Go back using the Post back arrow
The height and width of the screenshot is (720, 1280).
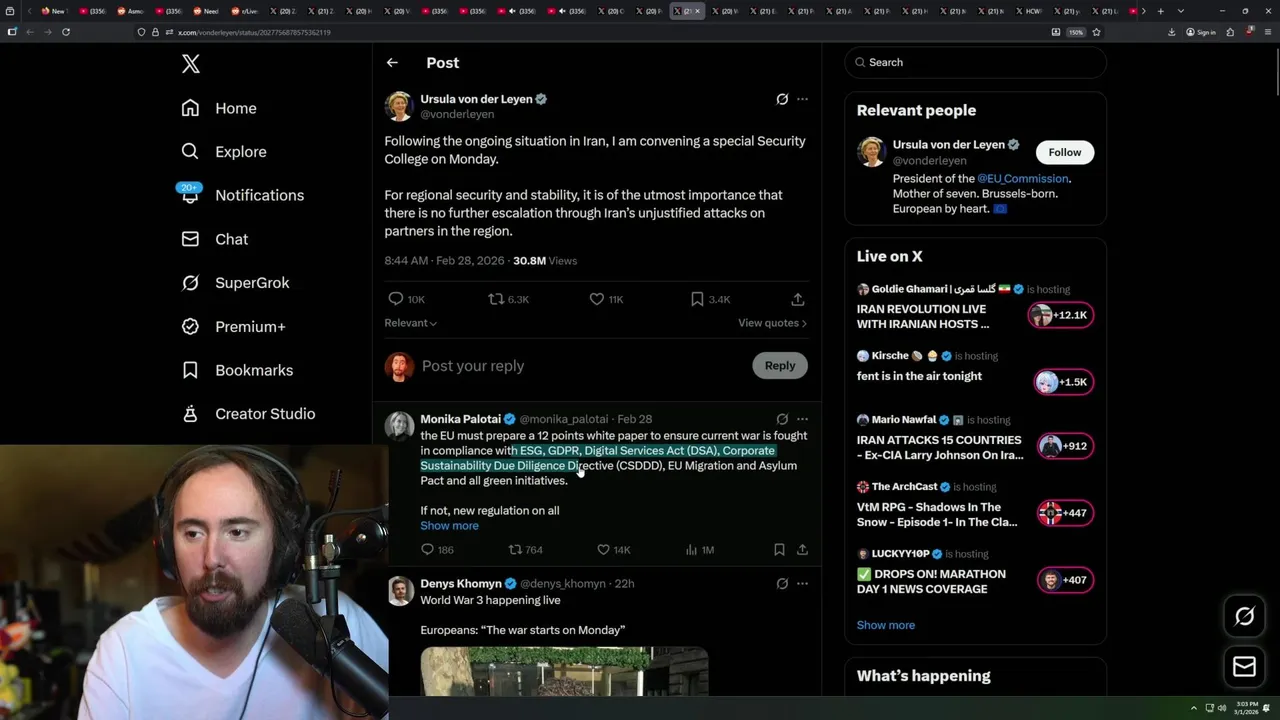point(392,62)
